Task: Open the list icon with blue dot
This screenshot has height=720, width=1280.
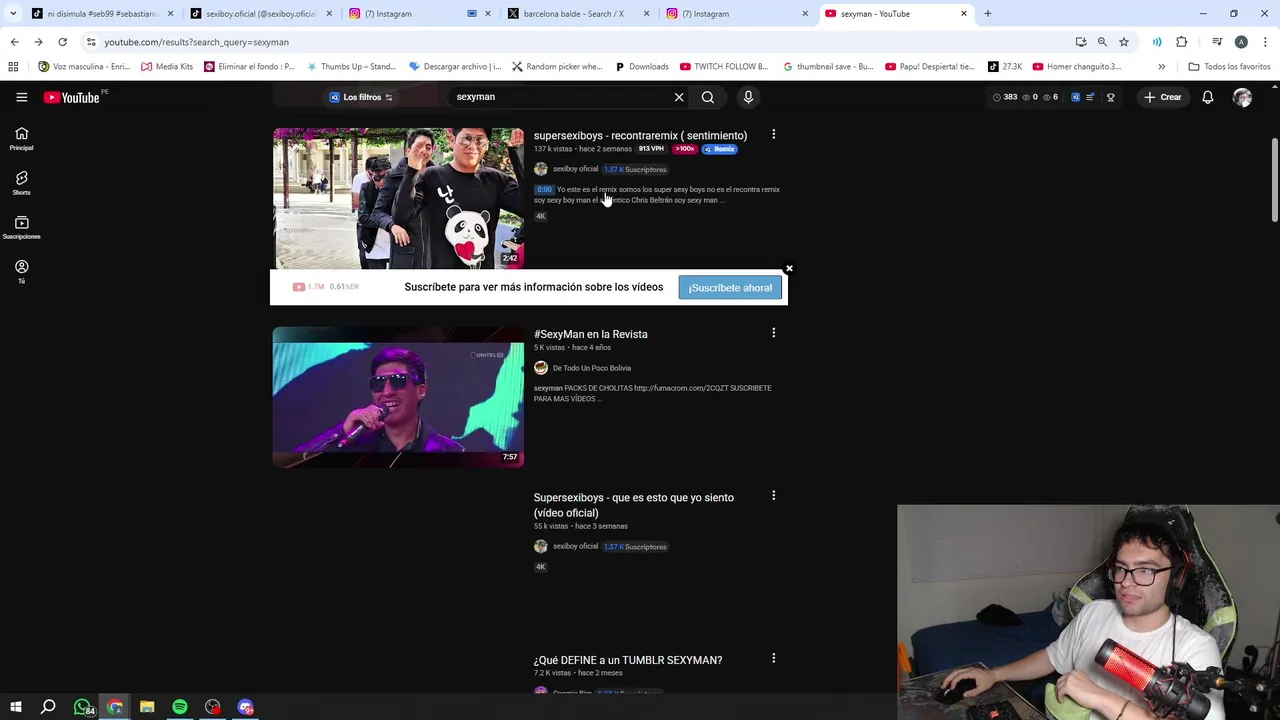Action: point(1091,97)
